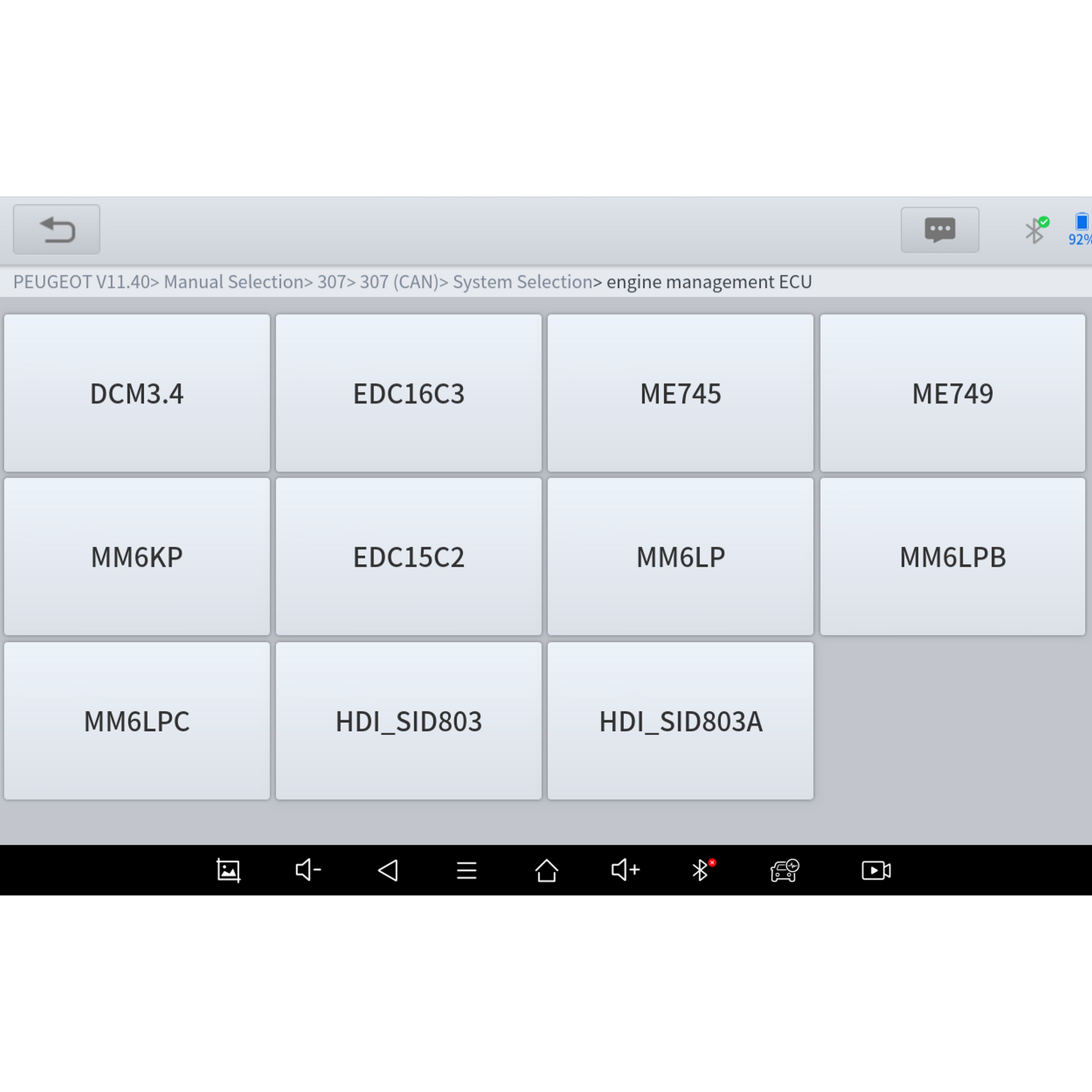The height and width of the screenshot is (1092, 1092).
Task: Choose the EDC16C3 engine ECU
Action: 408,394
